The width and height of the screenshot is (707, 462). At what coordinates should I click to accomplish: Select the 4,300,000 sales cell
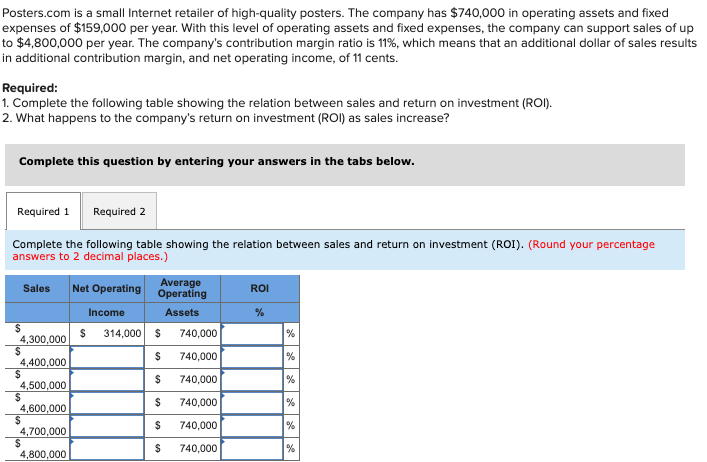pyautogui.click(x=37, y=334)
